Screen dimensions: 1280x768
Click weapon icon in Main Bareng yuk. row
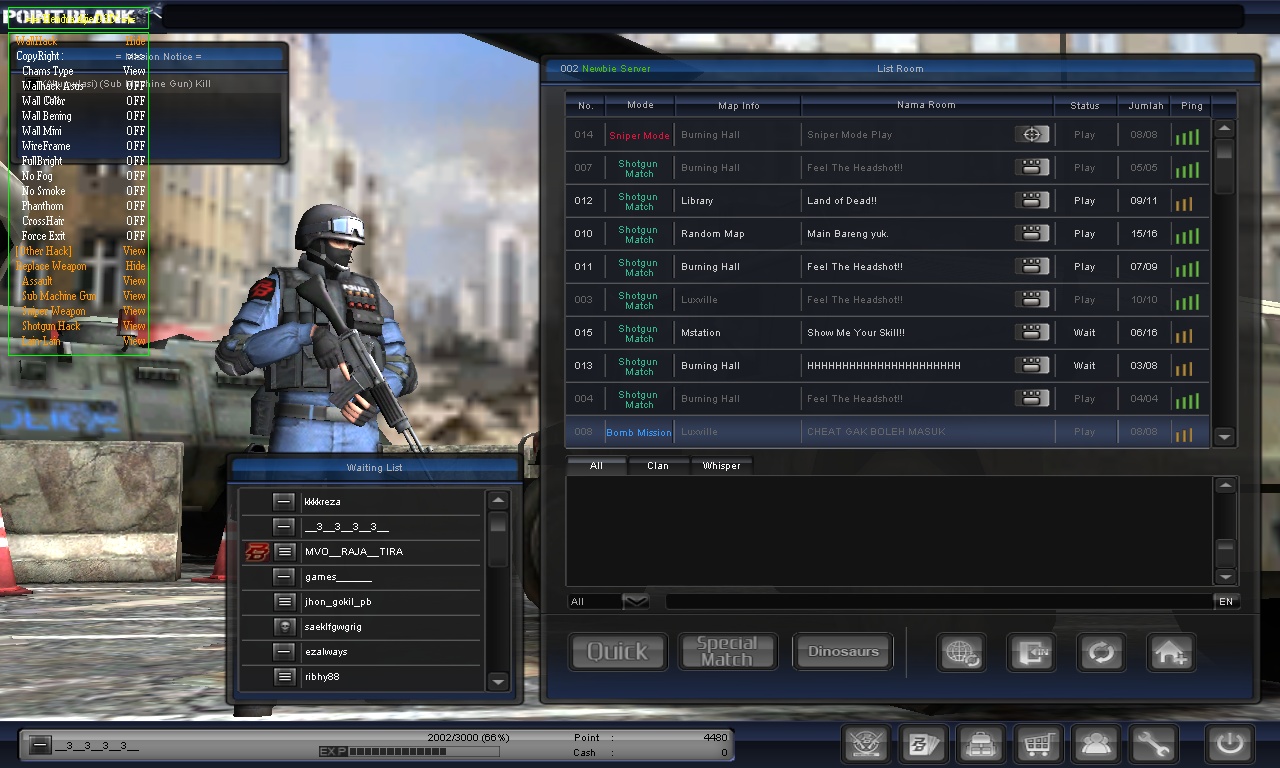(1033, 233)
